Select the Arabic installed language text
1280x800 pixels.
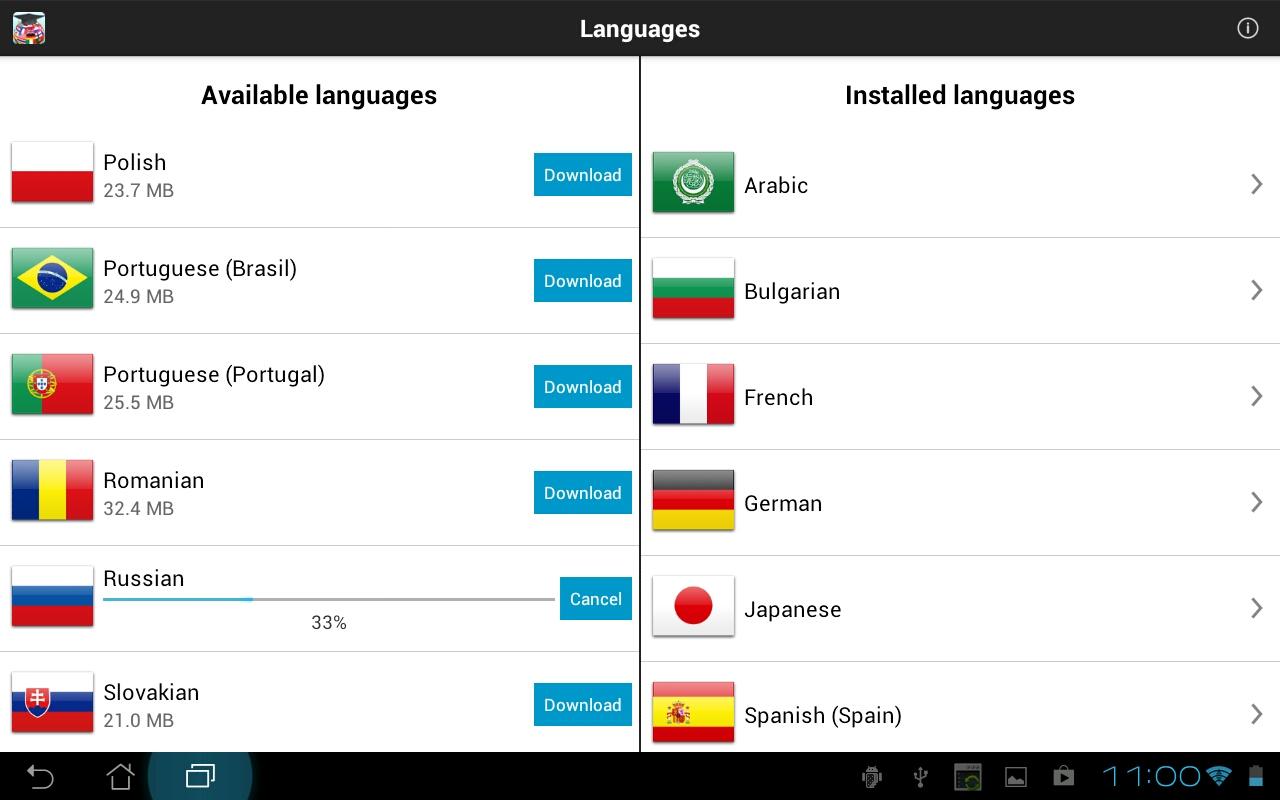pos(776,185)
